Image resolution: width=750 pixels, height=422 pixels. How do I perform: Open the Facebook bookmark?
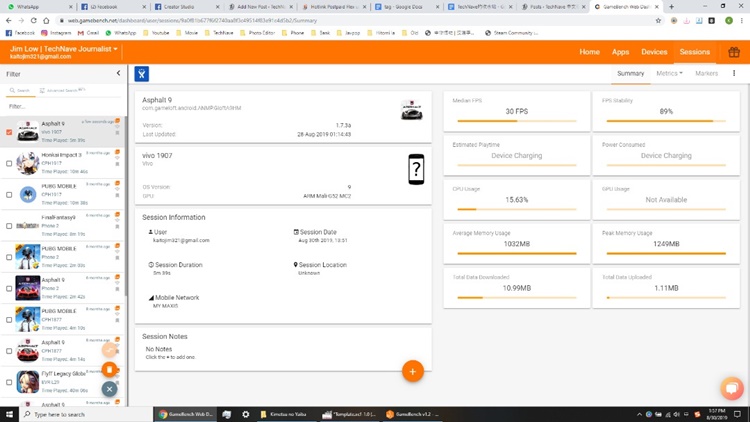pos(20,33)
